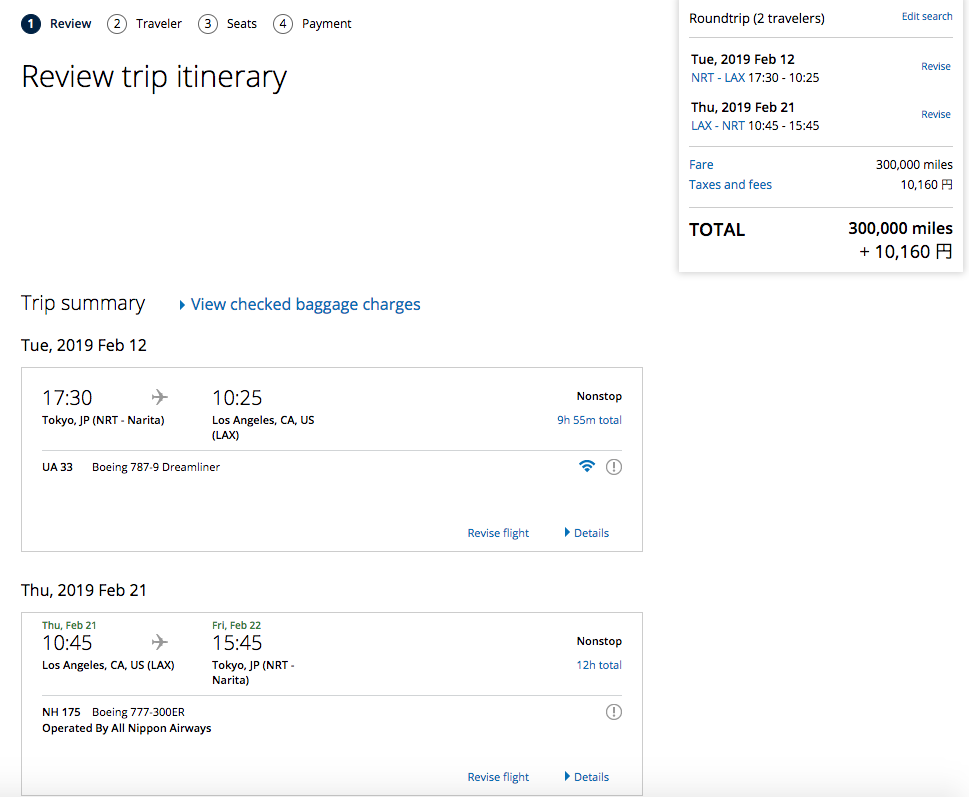
Task: Select step 1 Review circle
Action: (31, 24)
